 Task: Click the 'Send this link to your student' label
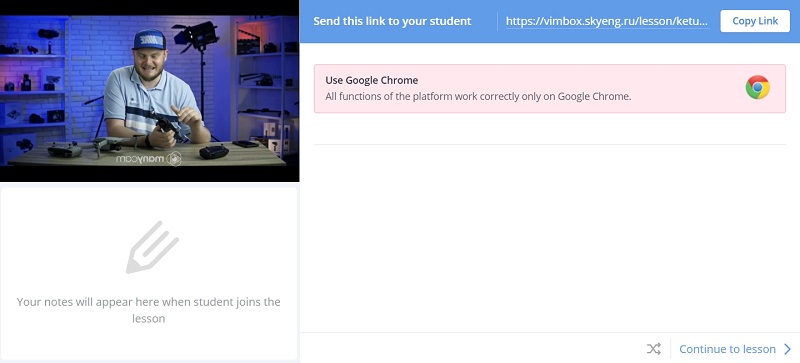[x=392, y=21]
